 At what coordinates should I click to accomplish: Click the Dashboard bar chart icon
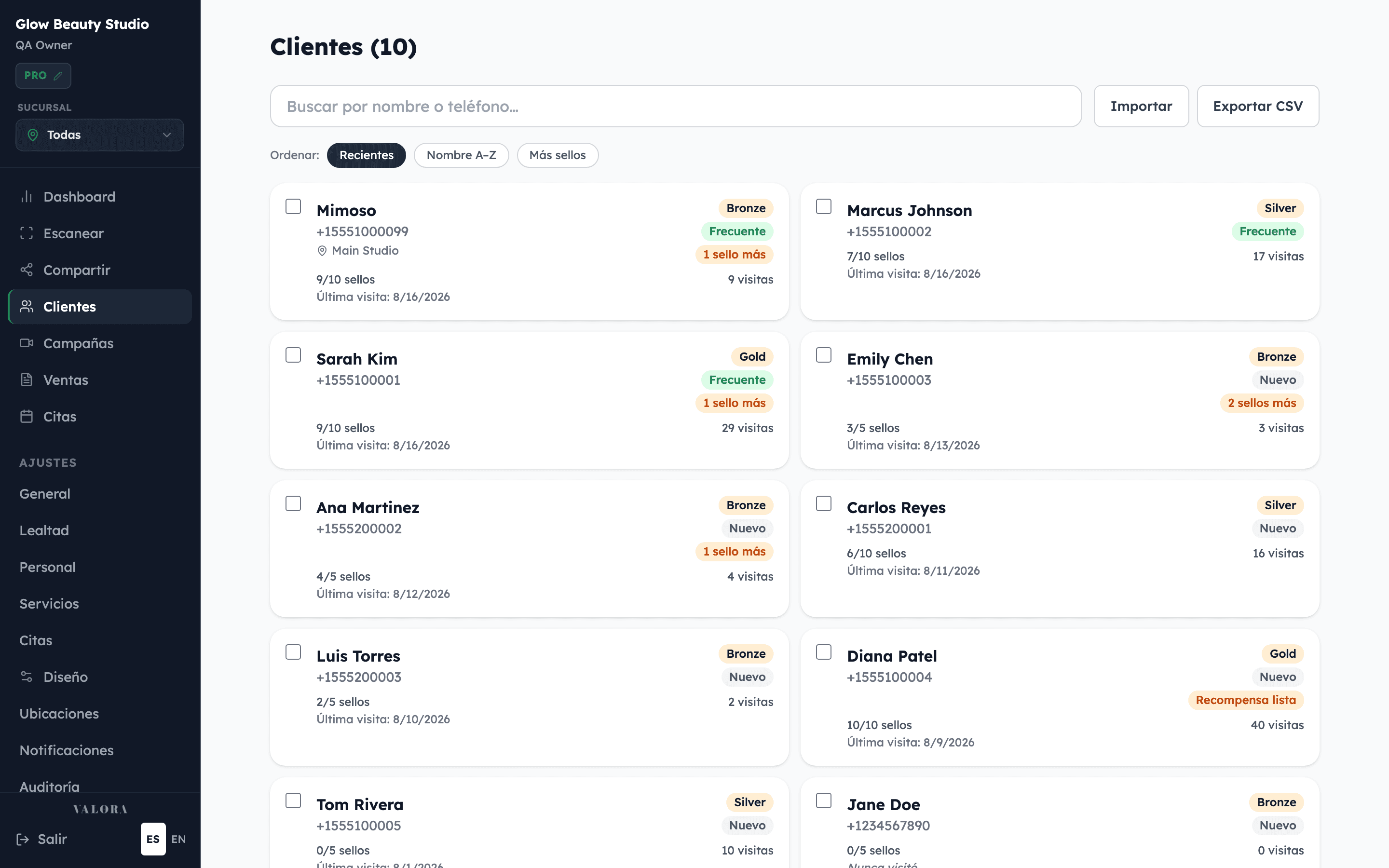pyautogui.click(x=27, y=197)
